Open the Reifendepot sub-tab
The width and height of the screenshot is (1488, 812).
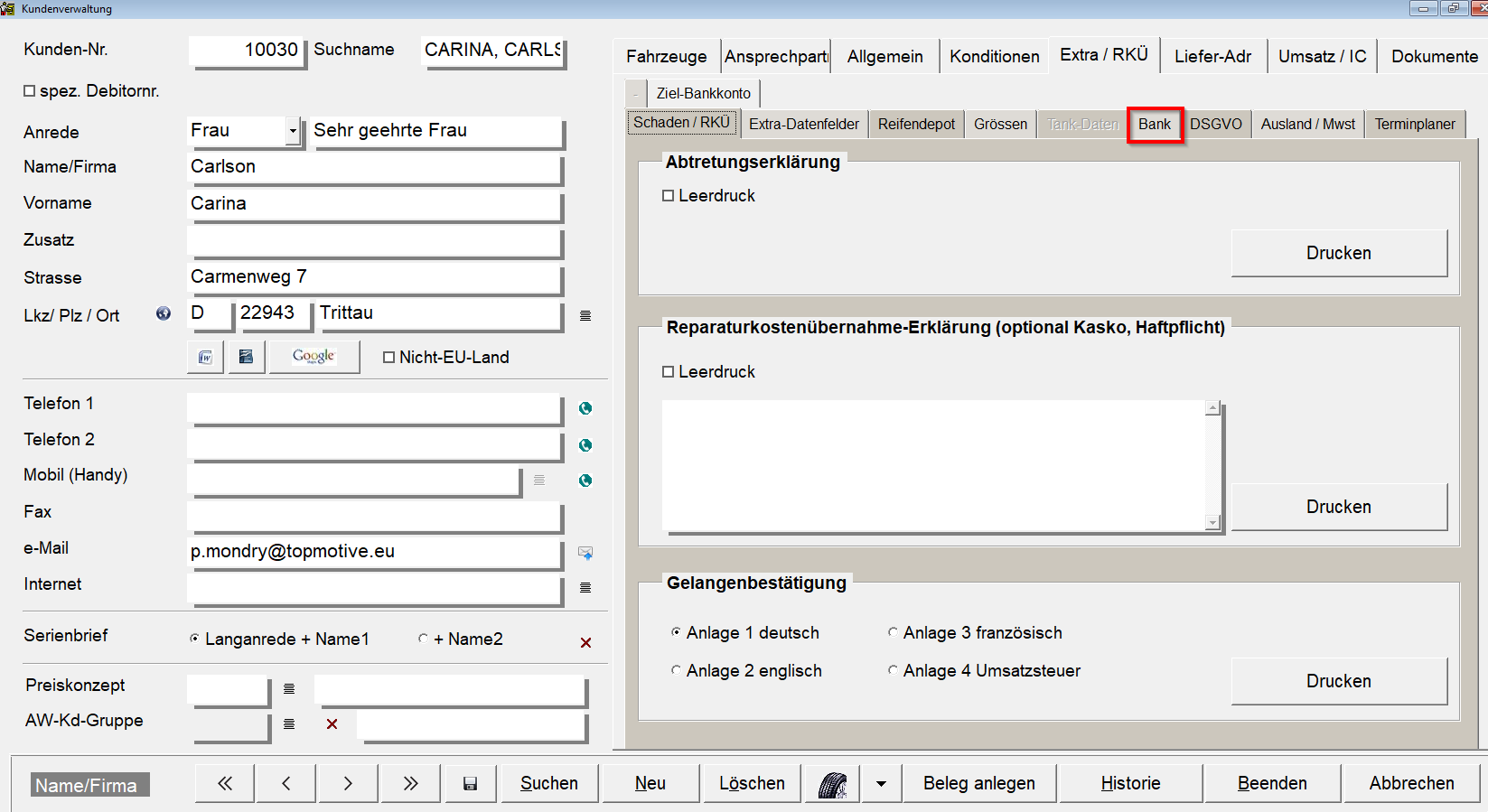916,124
